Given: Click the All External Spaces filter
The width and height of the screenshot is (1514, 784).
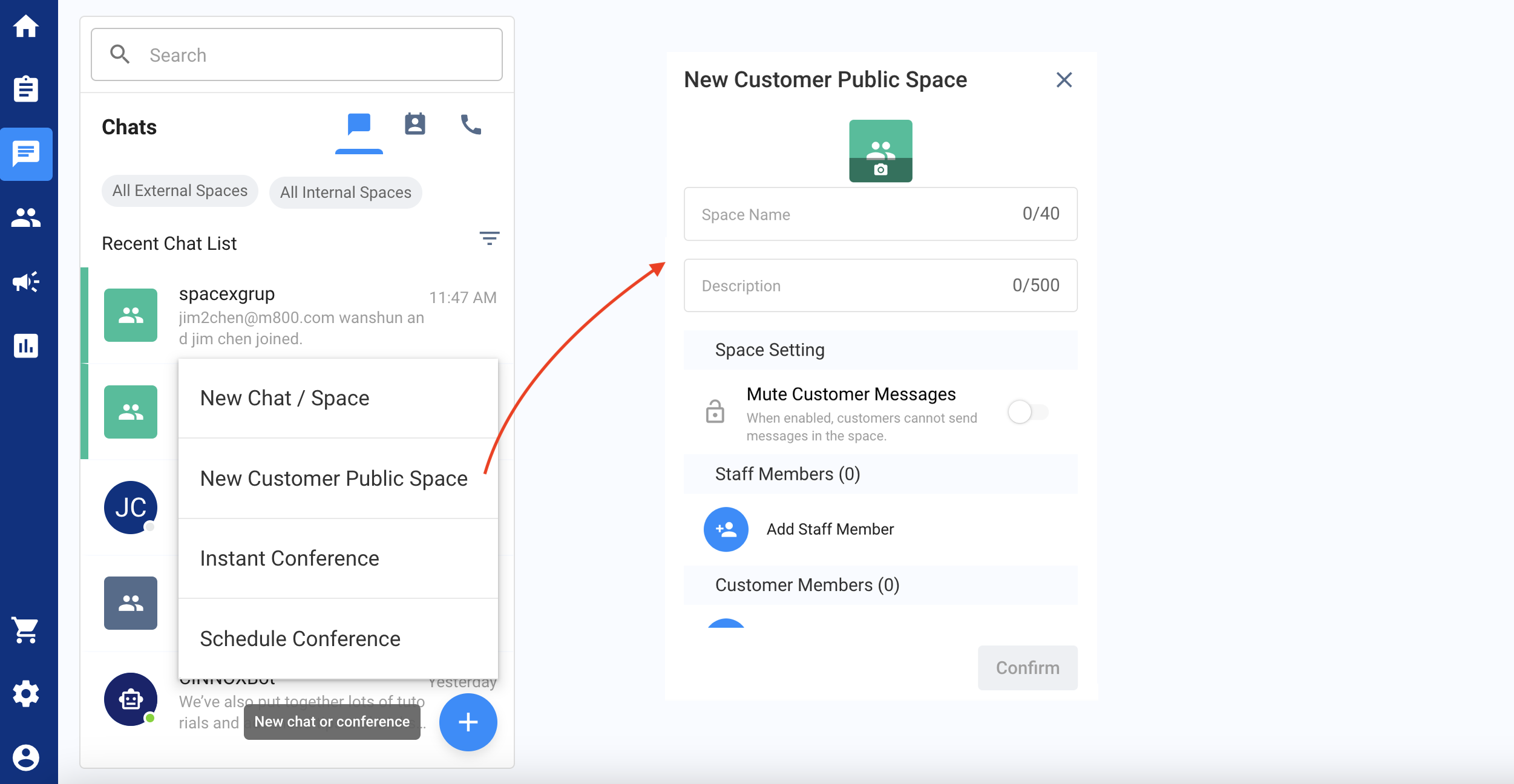Looking at the screenshot, I should point(179,191).
